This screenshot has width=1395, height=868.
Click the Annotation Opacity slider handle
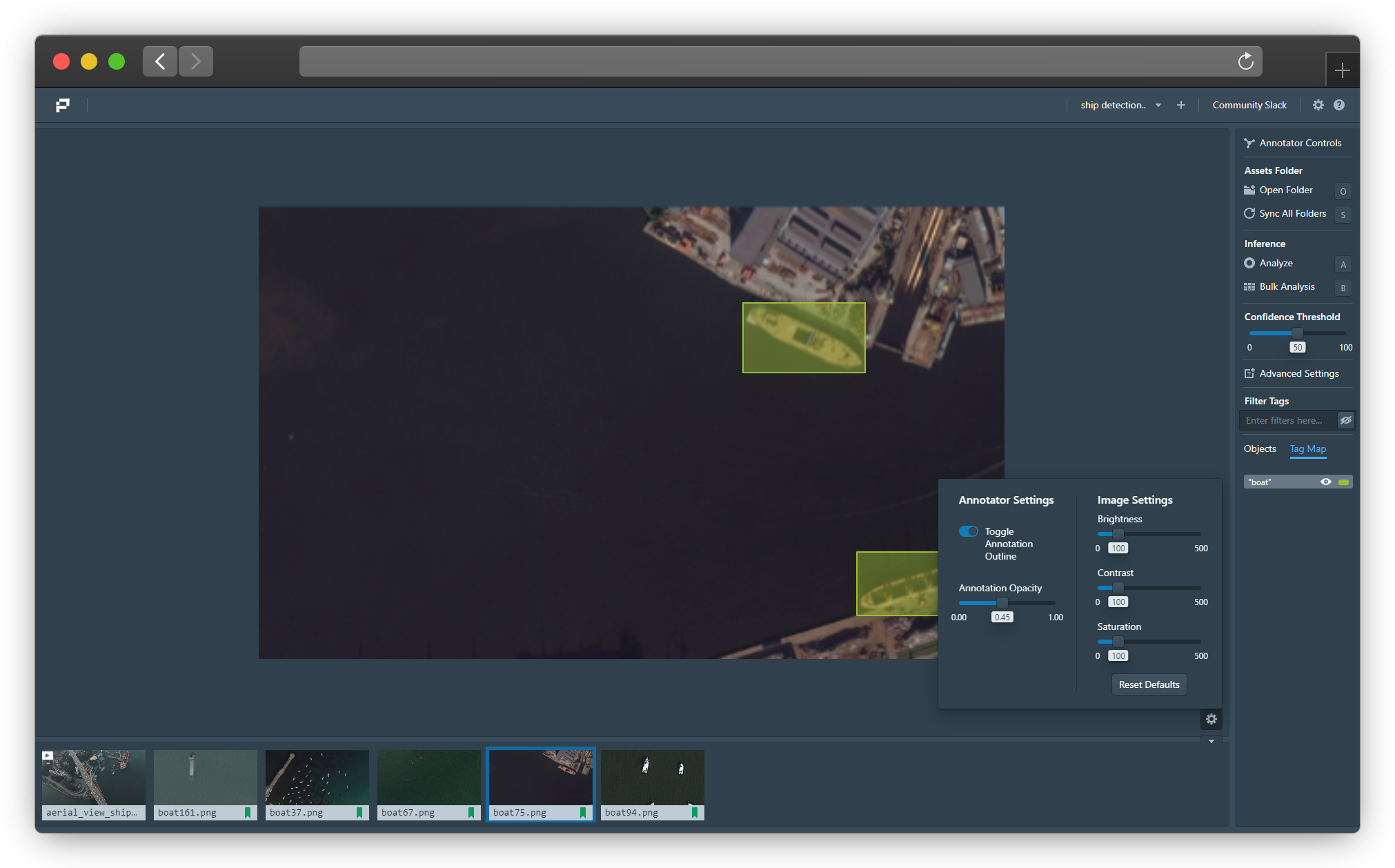[x=1002, y=603]
